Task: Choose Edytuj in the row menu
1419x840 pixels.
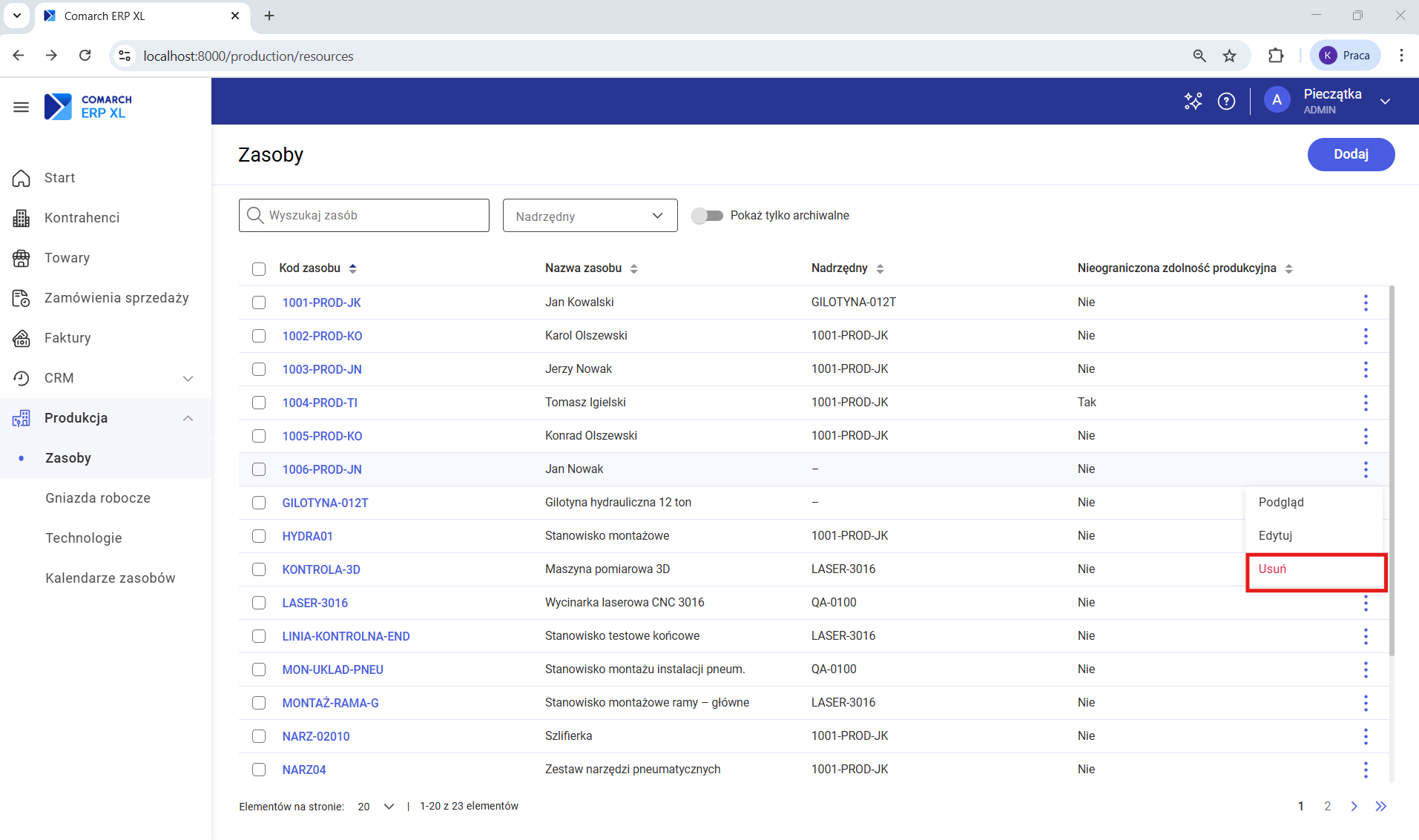Action: point(1275,535)
